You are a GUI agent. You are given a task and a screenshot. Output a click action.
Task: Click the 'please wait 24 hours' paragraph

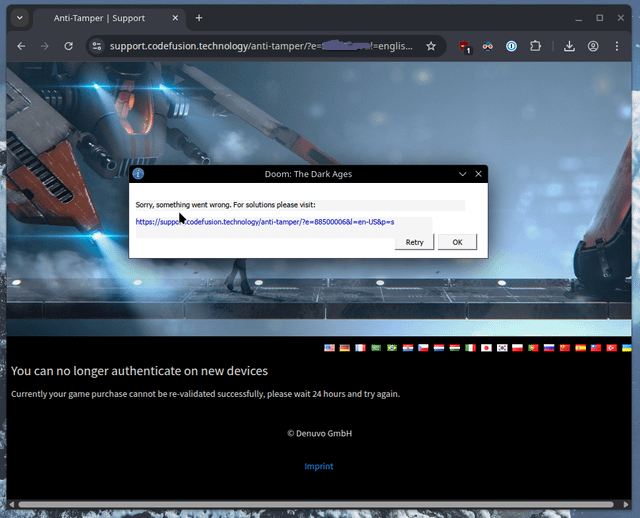[x=205, y=394]
